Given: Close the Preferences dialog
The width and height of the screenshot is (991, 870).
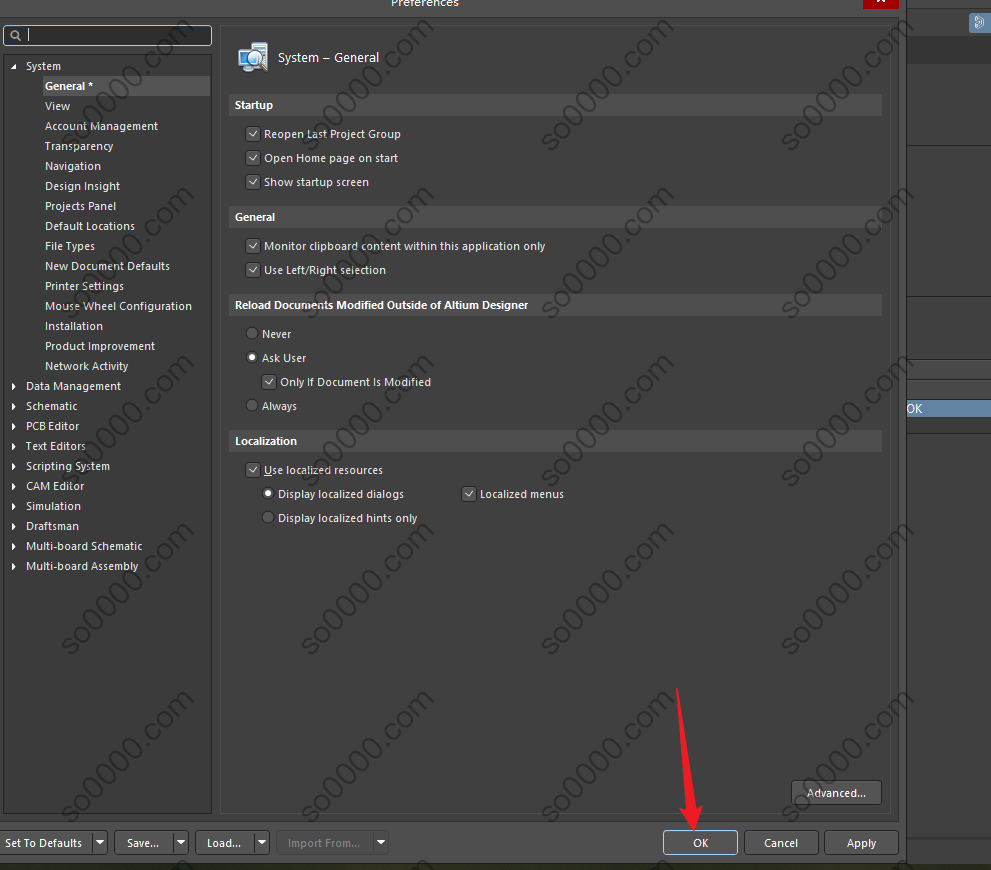Looking at the screenshot, I should pyautogui.click(x=880, y=3).
